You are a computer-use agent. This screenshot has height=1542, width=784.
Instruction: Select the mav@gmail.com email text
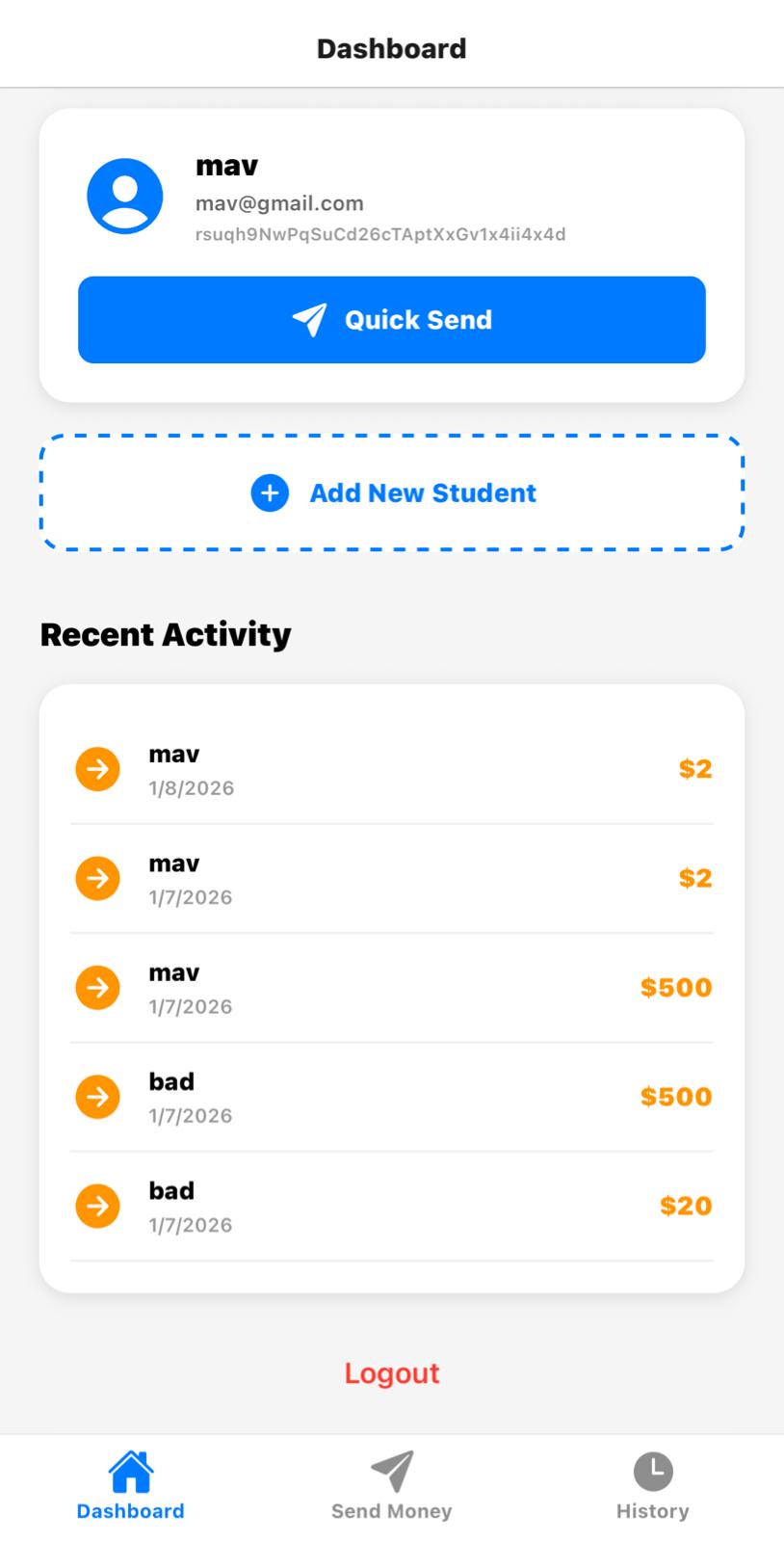point(279,203)
